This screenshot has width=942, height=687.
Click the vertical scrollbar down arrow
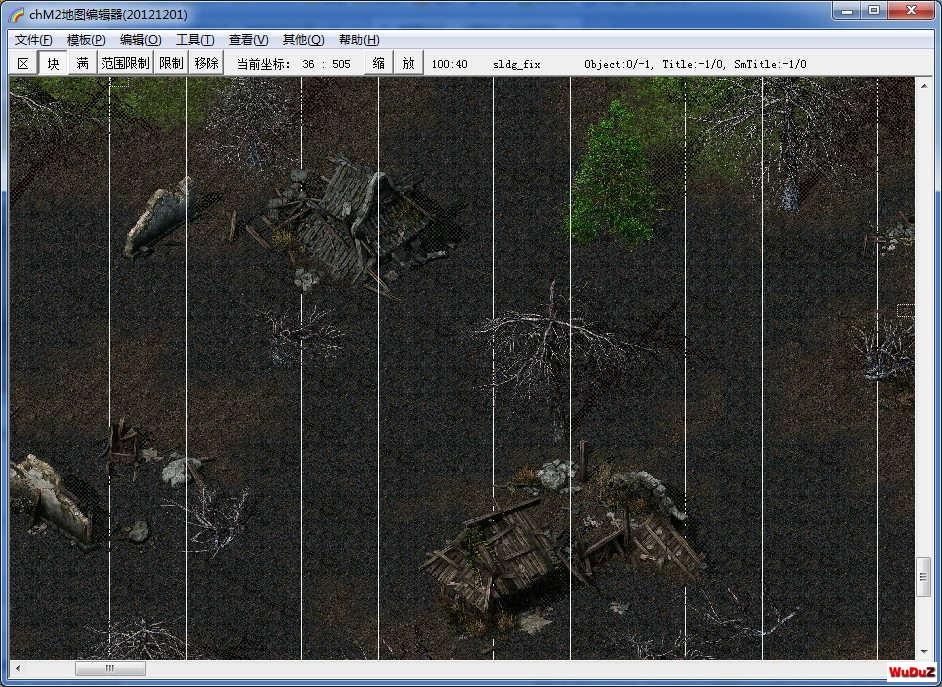[x=924, y=652]
